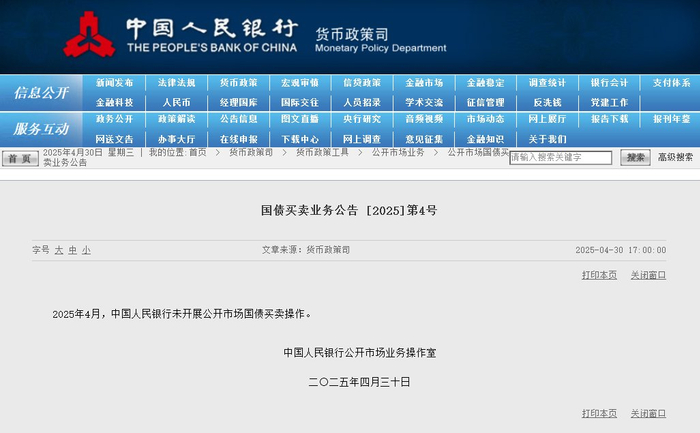This screenshot has height=433, width=700.
Task: Go to 学术交流 page
Action: pyautogui.click(x=424, y=102)
